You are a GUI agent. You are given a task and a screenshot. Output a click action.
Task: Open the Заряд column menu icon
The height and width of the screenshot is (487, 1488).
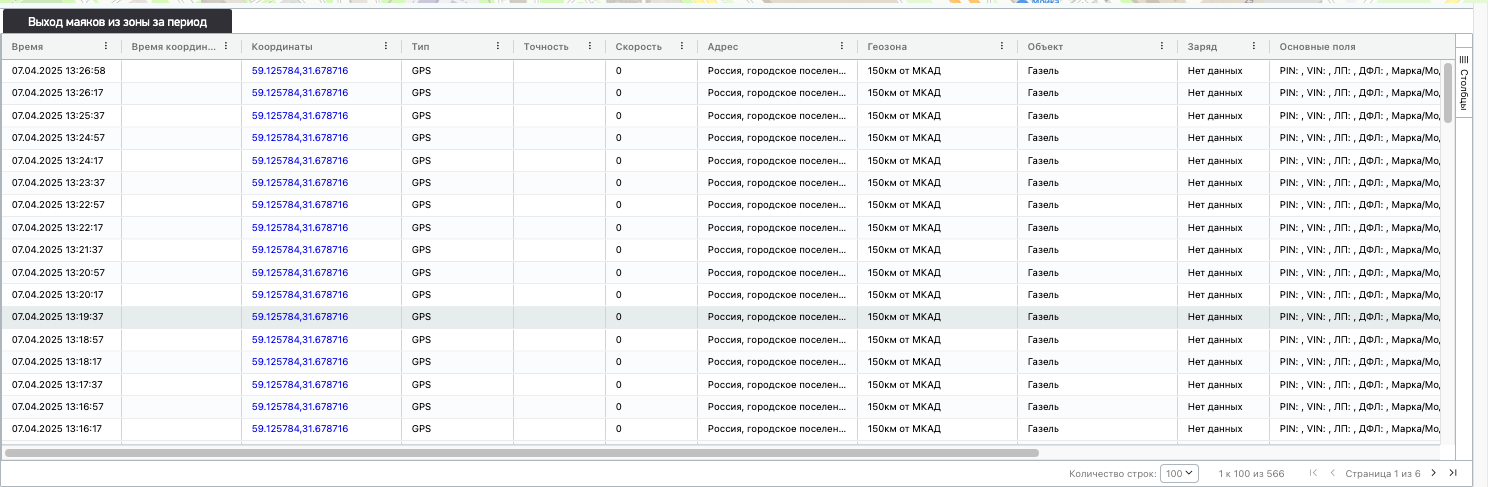(1254, 46)
